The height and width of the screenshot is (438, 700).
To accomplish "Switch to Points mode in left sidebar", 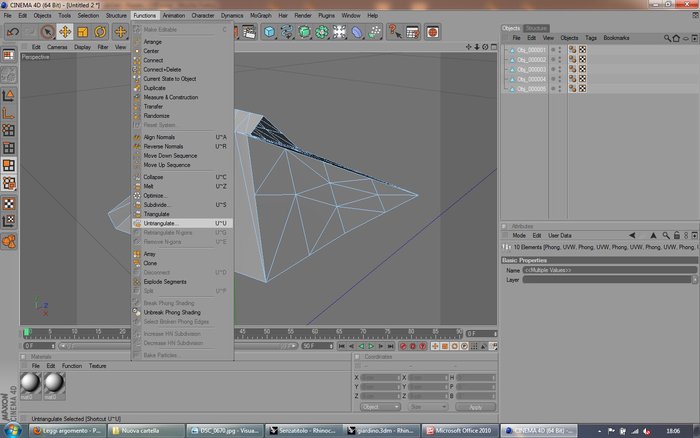I will point(8,130).
